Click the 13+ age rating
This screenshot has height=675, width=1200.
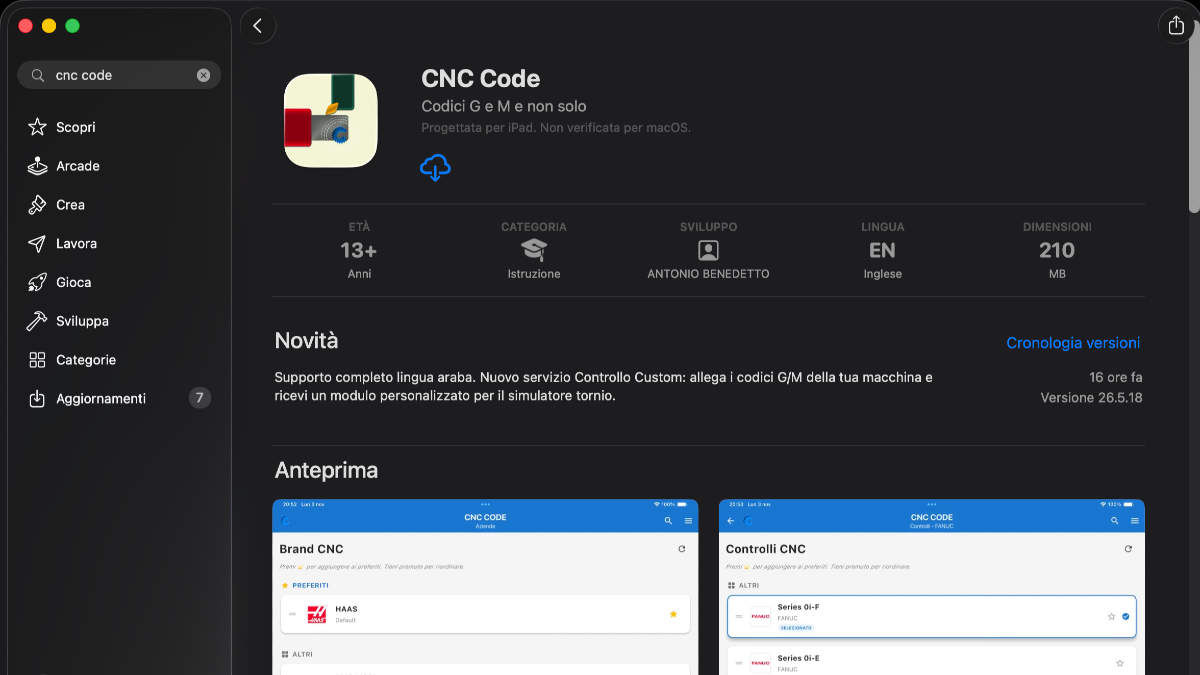pos(359,250)
